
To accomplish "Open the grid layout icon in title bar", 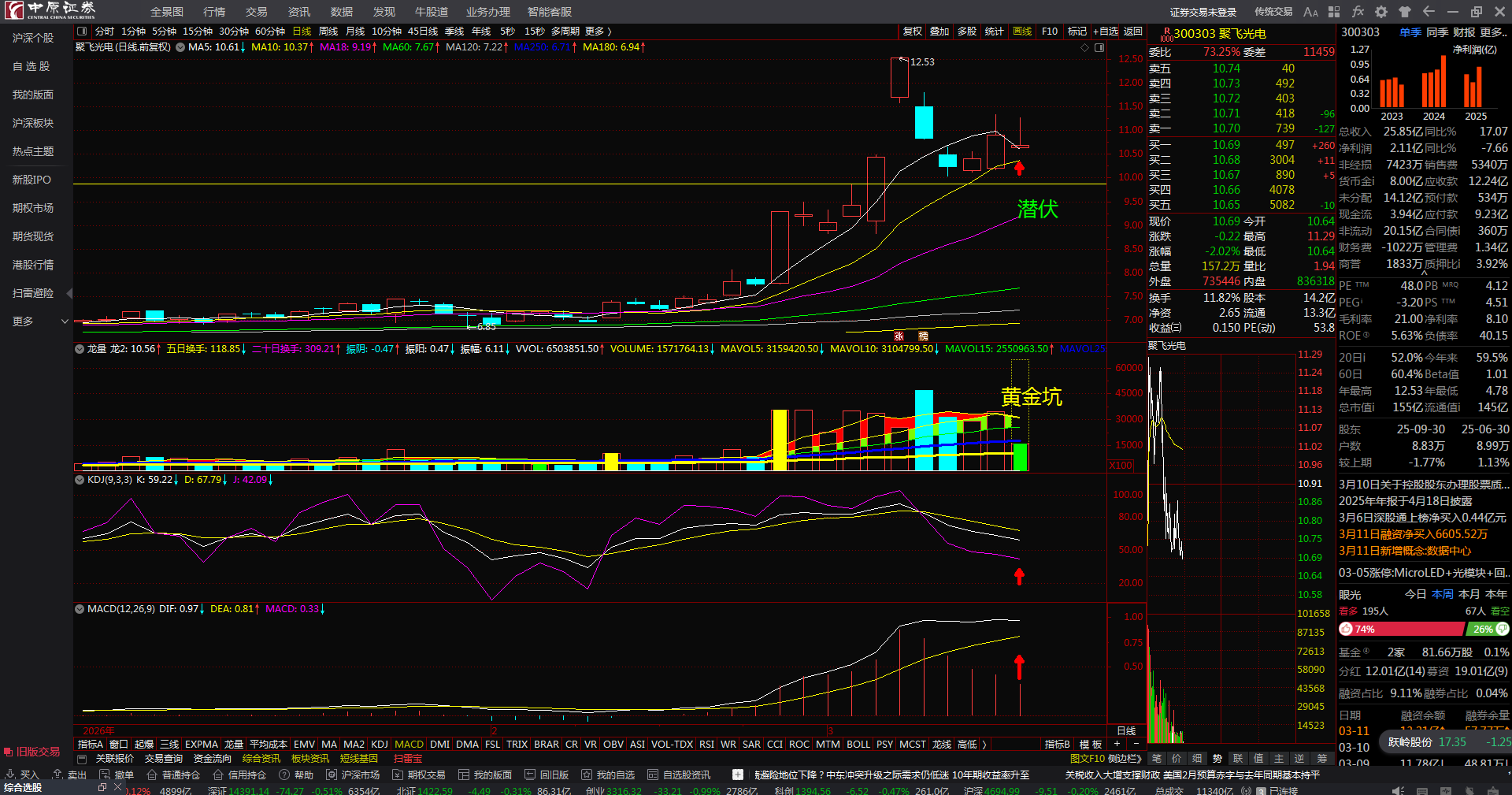I will pos(1334,12).
